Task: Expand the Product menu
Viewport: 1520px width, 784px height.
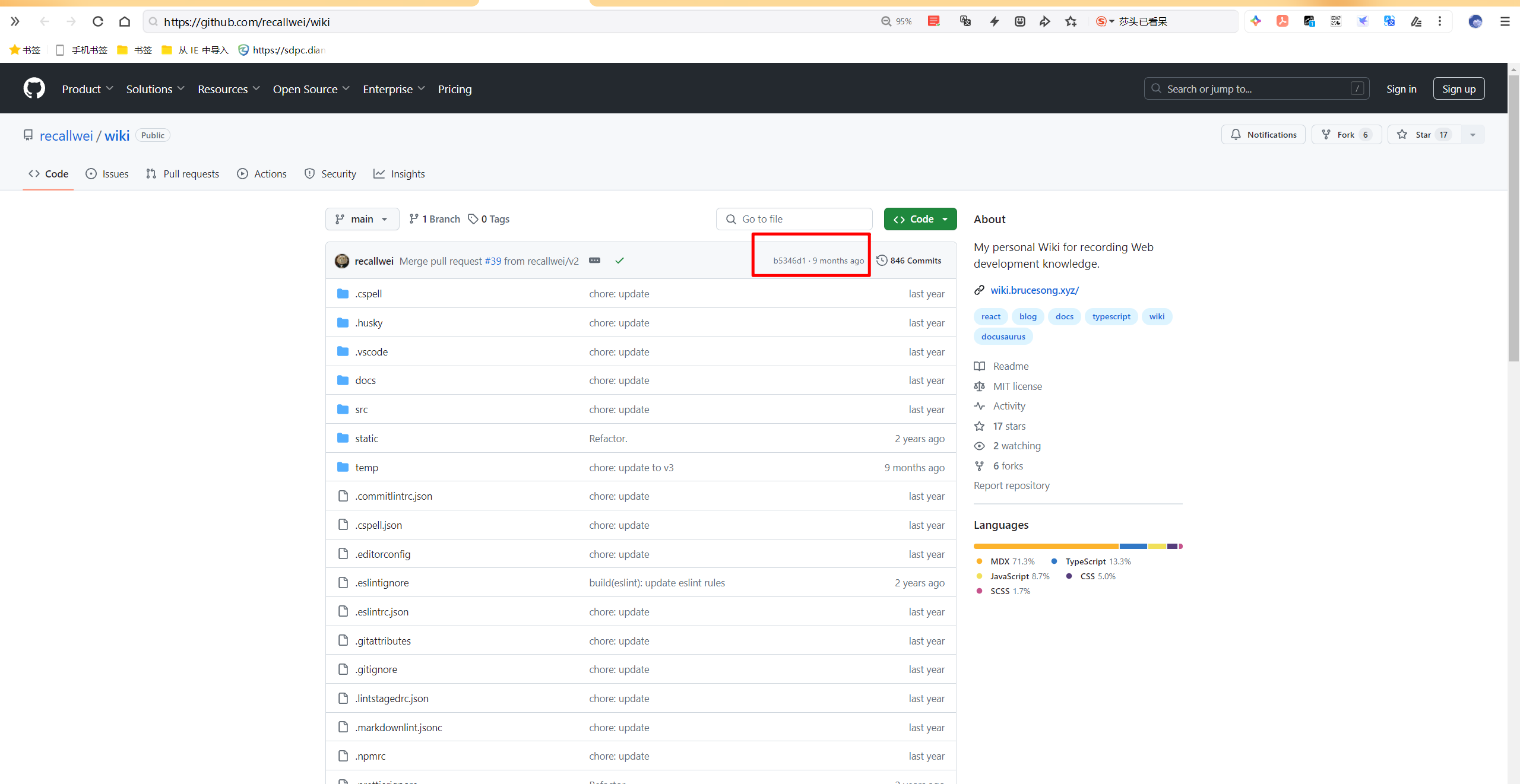Action: (87, 89)
